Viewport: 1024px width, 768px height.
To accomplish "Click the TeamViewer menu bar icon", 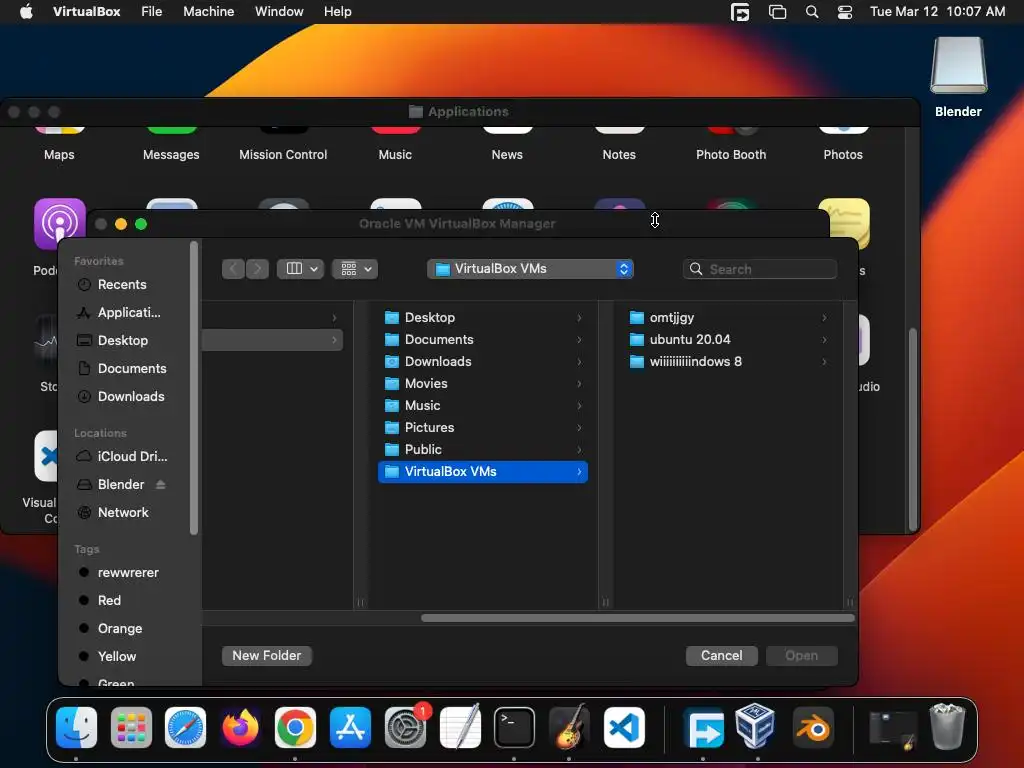I will pyautogui.click(x=740, y=12).
